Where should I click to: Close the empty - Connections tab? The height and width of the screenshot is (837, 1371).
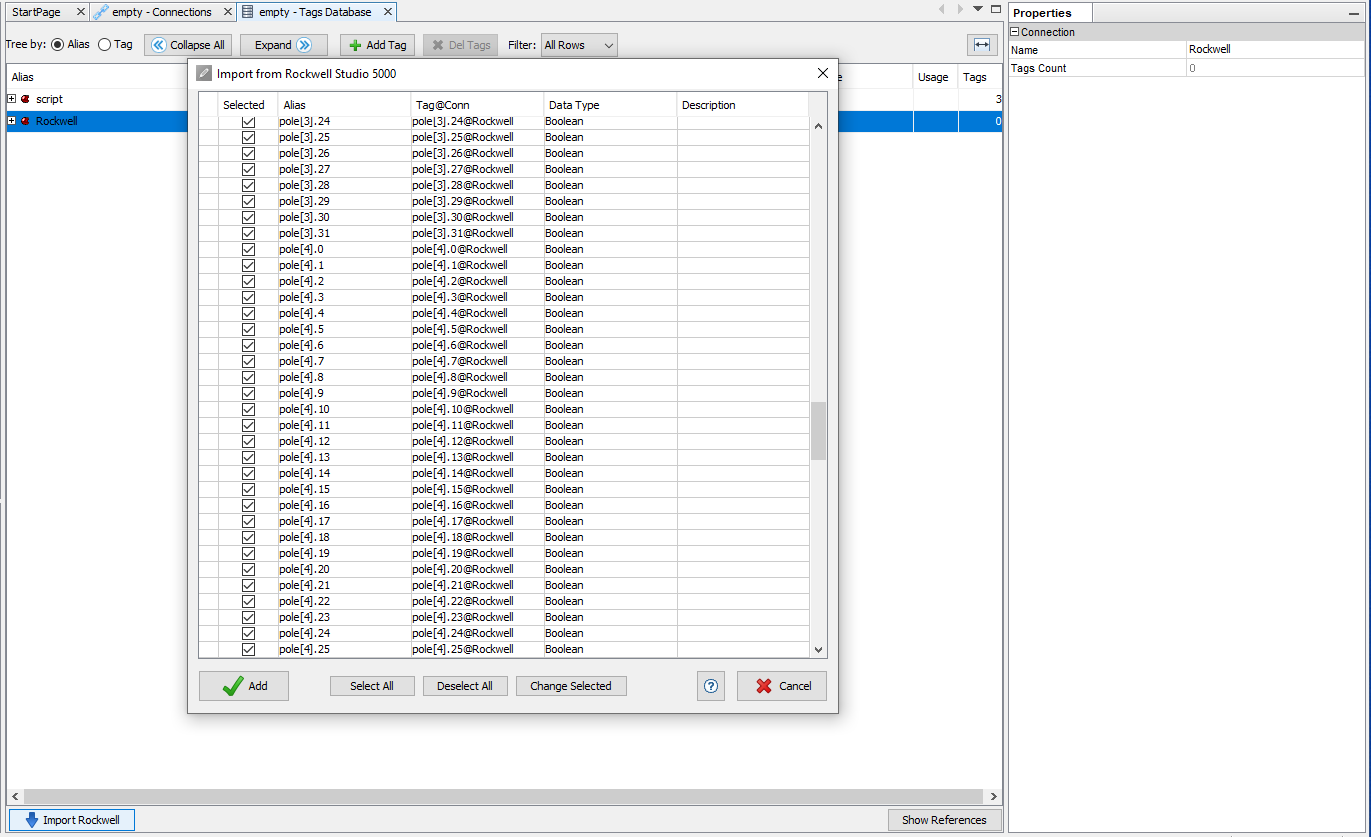[228, 12]
